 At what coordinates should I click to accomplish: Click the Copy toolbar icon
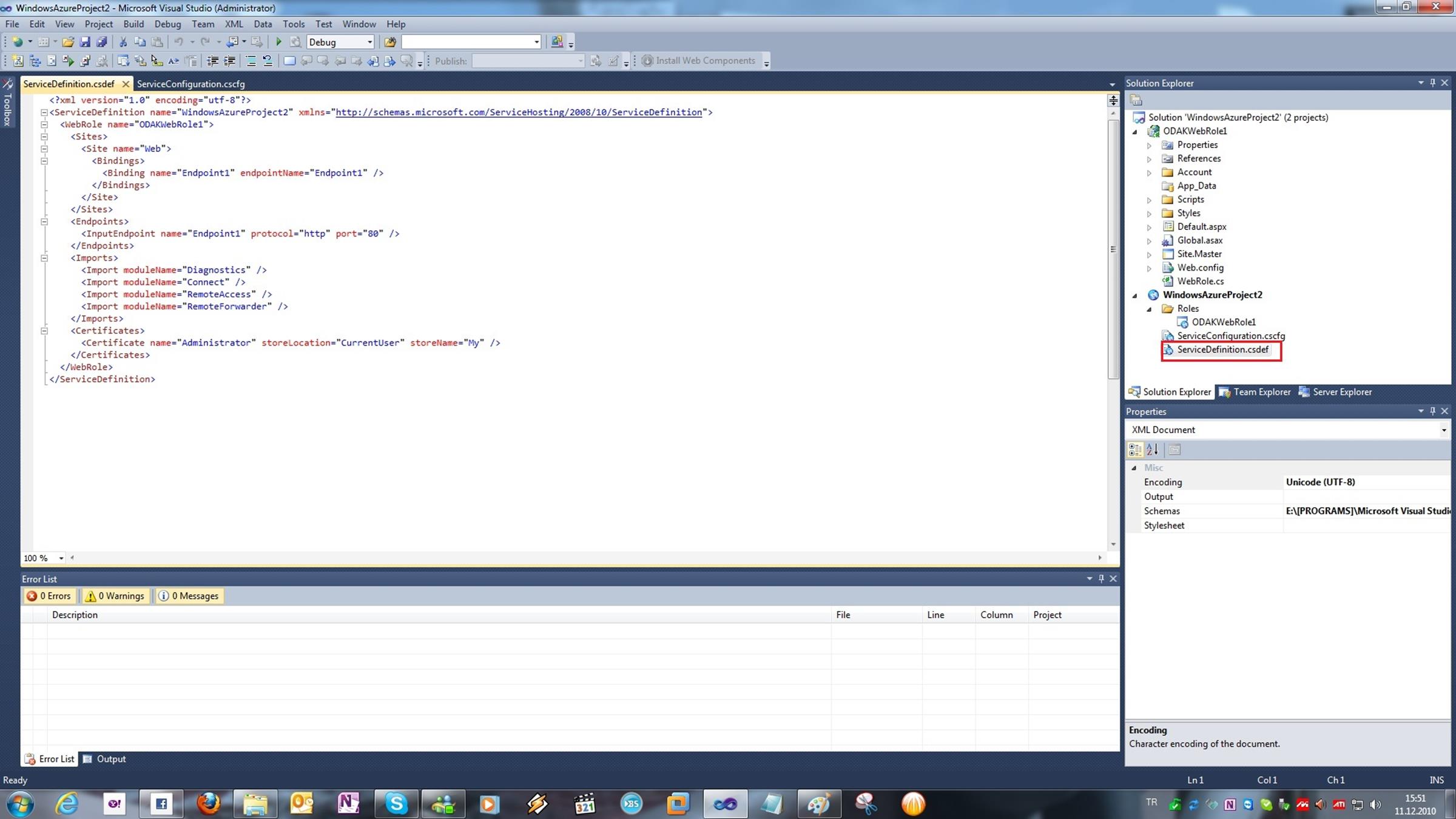click(x=140, y=42)
